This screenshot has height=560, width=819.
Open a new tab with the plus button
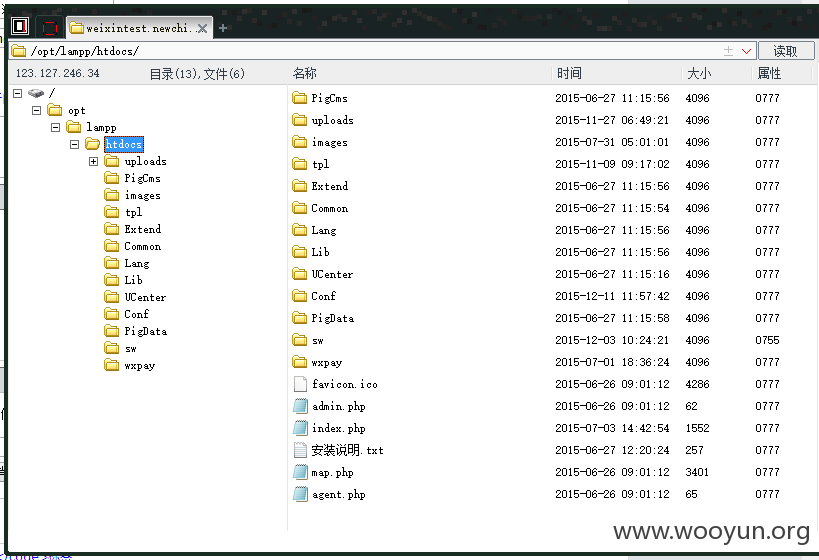(x=223, y=28)
